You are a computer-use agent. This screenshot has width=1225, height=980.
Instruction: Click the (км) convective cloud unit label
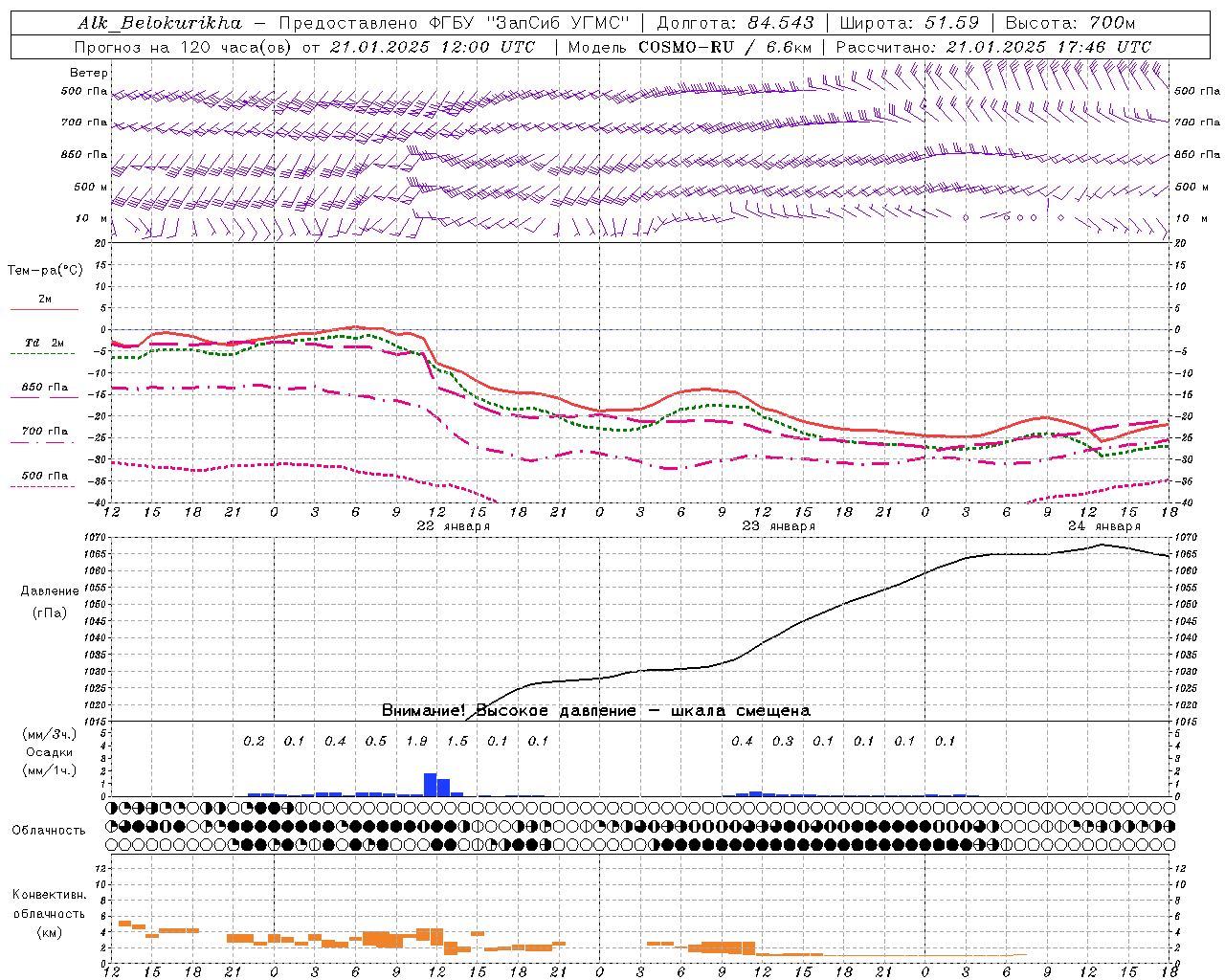coord(49,932)
